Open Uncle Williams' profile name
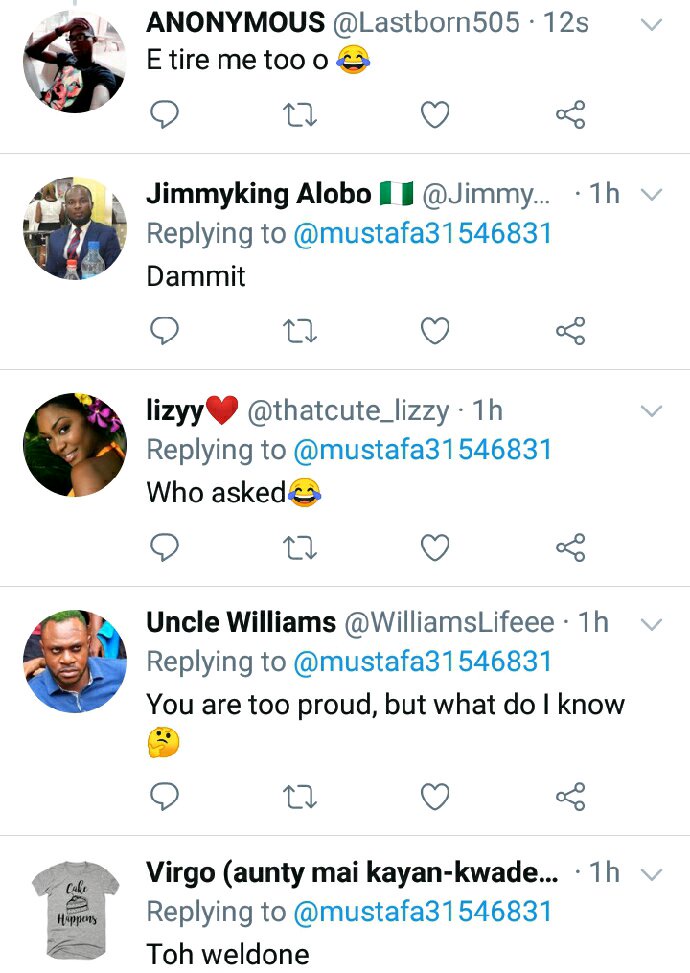This screenshot has width=690, height=973. [241, 623]
